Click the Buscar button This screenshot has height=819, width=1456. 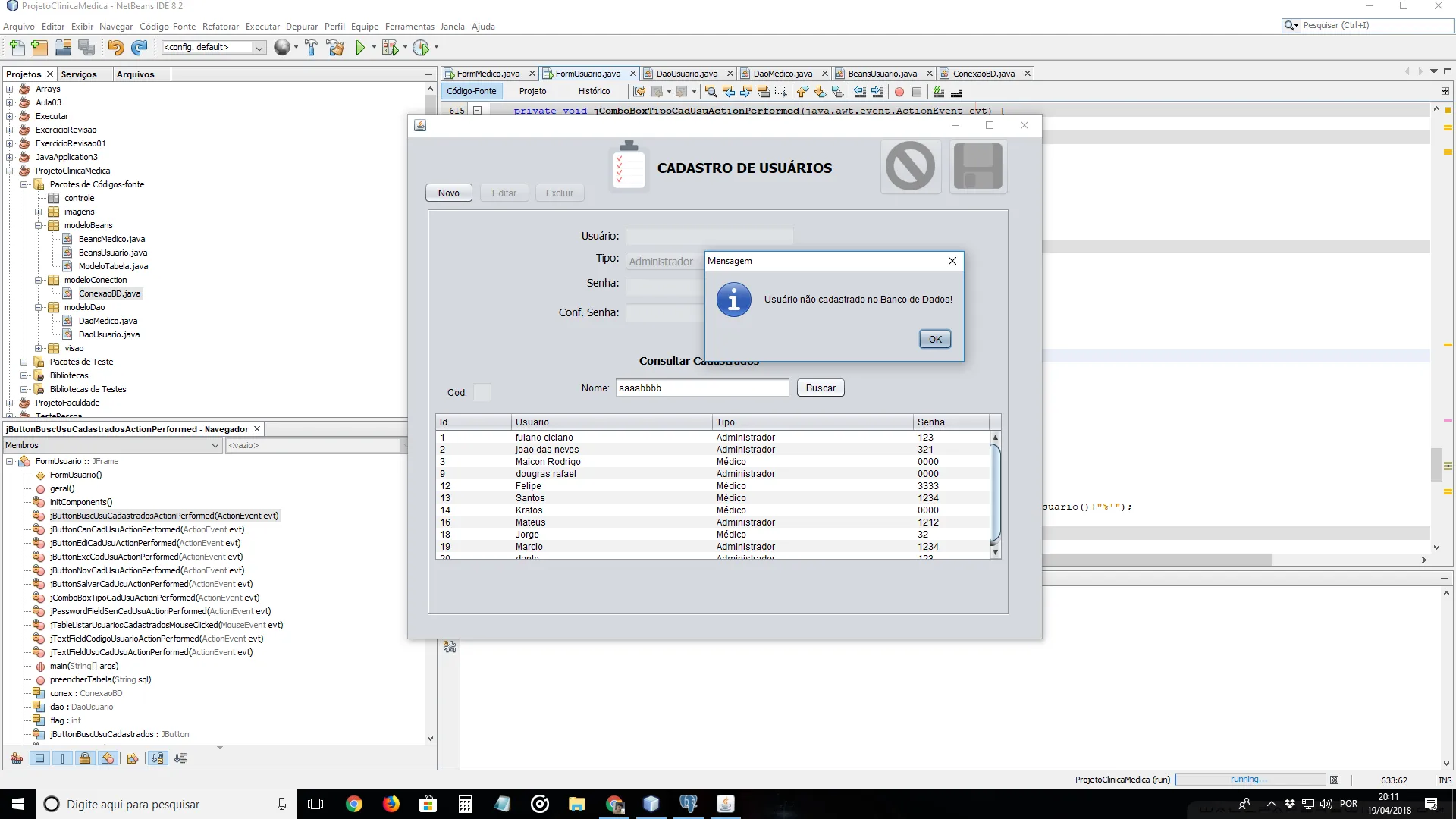820,388
